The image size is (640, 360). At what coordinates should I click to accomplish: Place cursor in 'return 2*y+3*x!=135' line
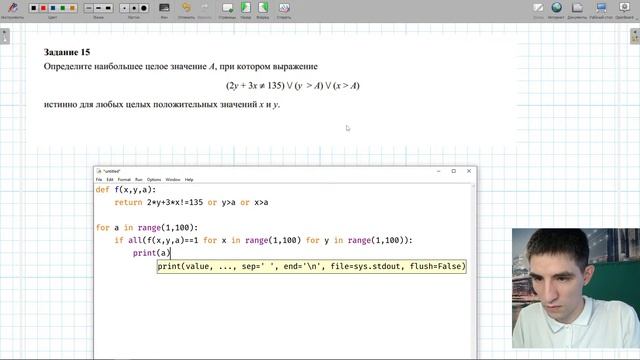pyautogui.click(x=191, y=202)
